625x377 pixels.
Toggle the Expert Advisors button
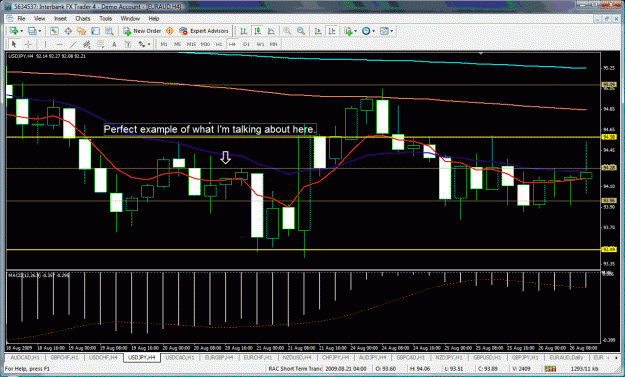tap(204, 31)
